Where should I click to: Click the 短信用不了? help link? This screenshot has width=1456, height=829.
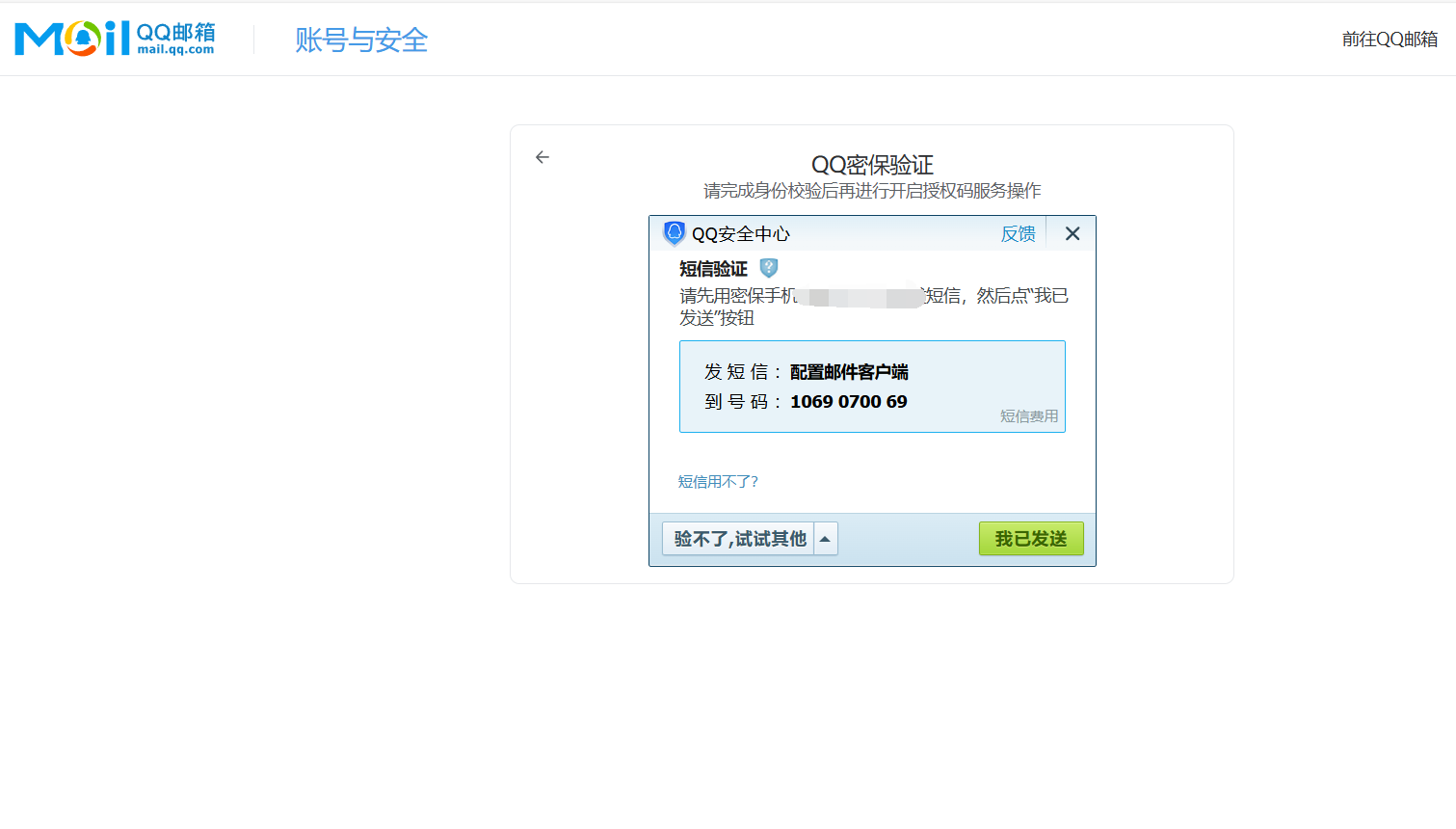click(718, 482)
